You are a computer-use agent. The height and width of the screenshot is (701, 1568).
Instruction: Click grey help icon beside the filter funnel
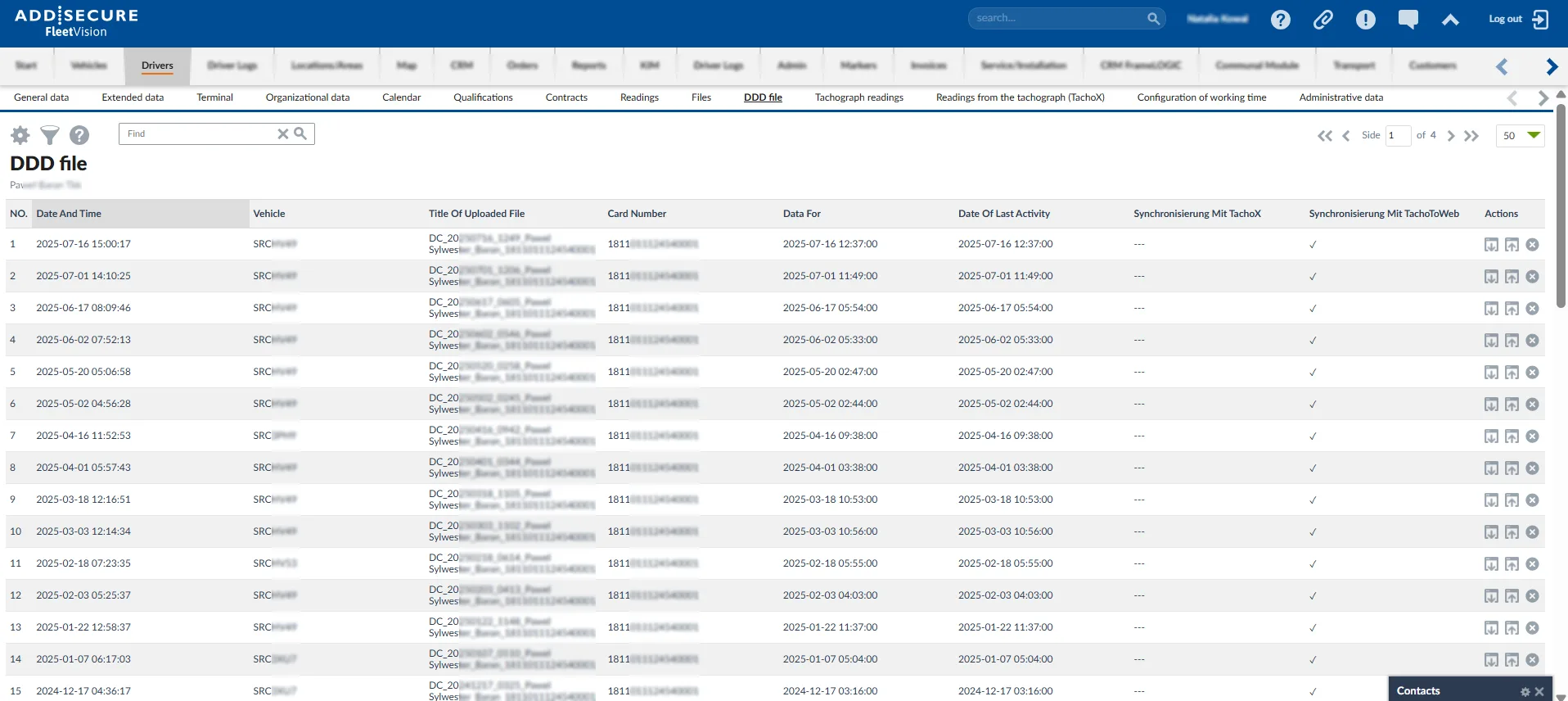coord(79,135)
